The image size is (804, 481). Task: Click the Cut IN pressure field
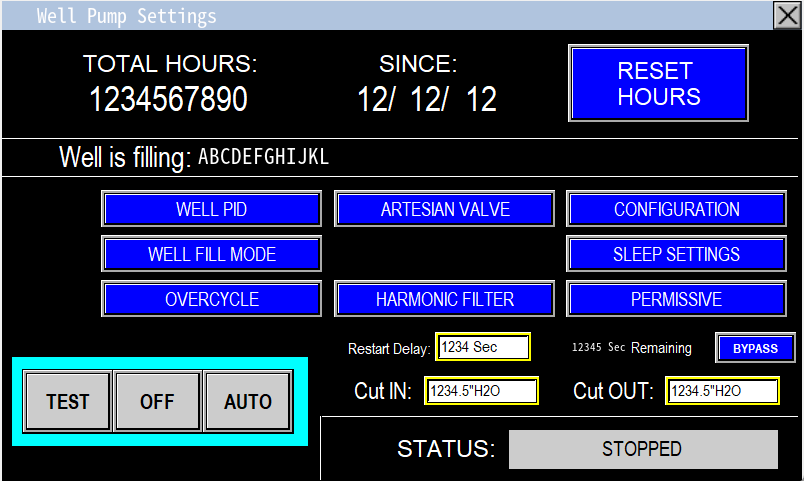point(482,391)
